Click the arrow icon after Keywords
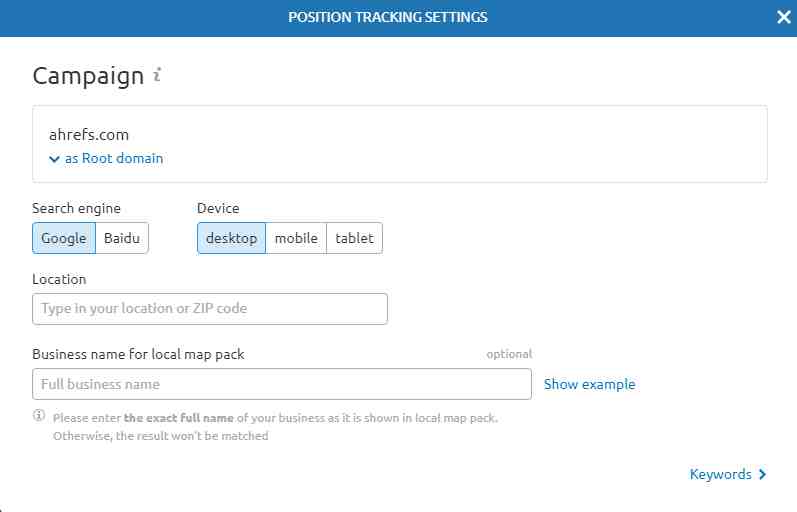The height and width of the screenshot is (512, 797). [x=762, y=474]
